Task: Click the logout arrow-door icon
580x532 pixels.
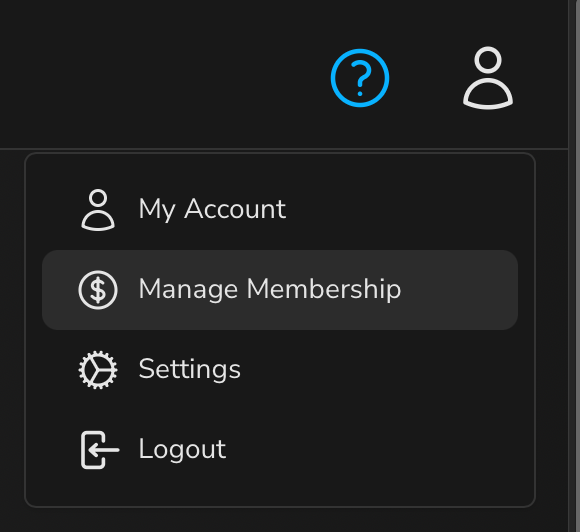Action: (100, 450)
